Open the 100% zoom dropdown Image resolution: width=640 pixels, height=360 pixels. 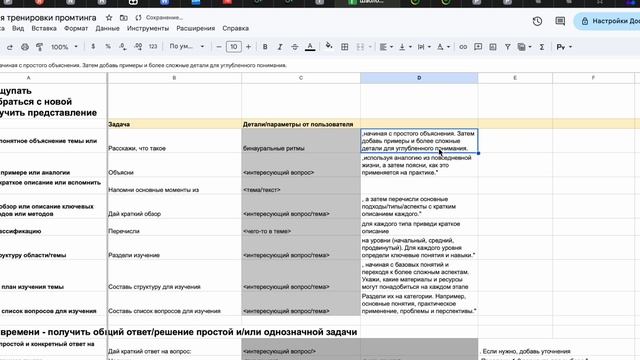tap(64, 47)
